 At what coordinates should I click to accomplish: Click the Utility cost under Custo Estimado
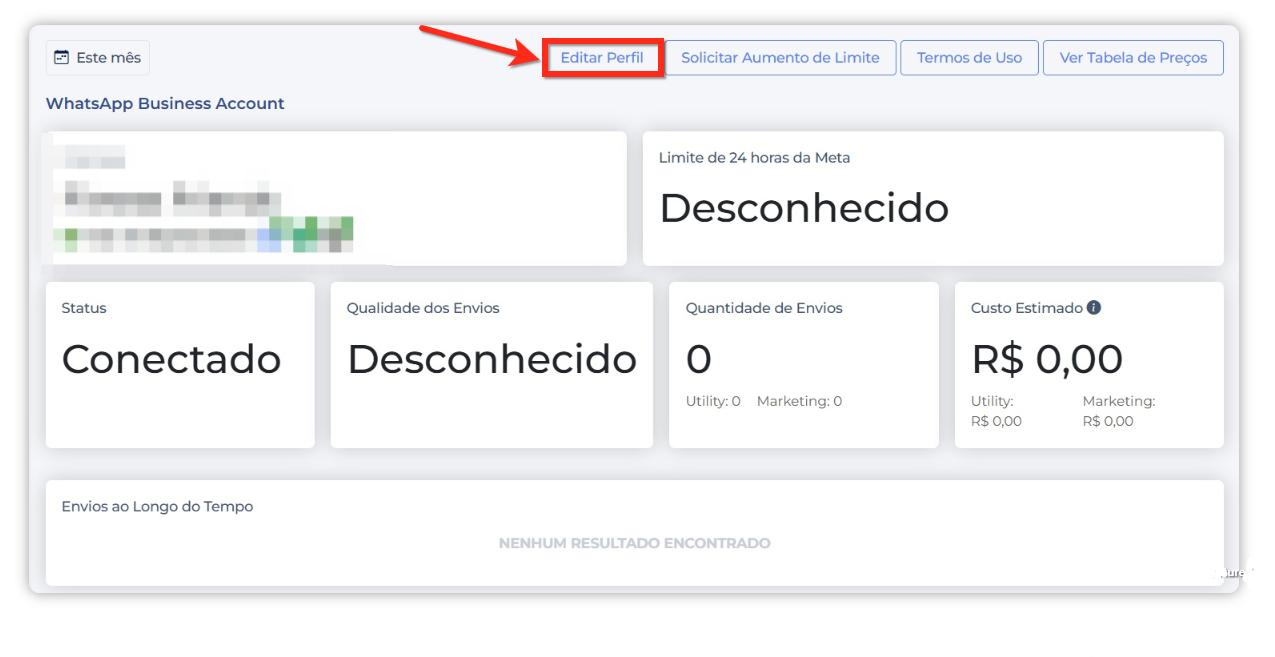pos(996,411)
